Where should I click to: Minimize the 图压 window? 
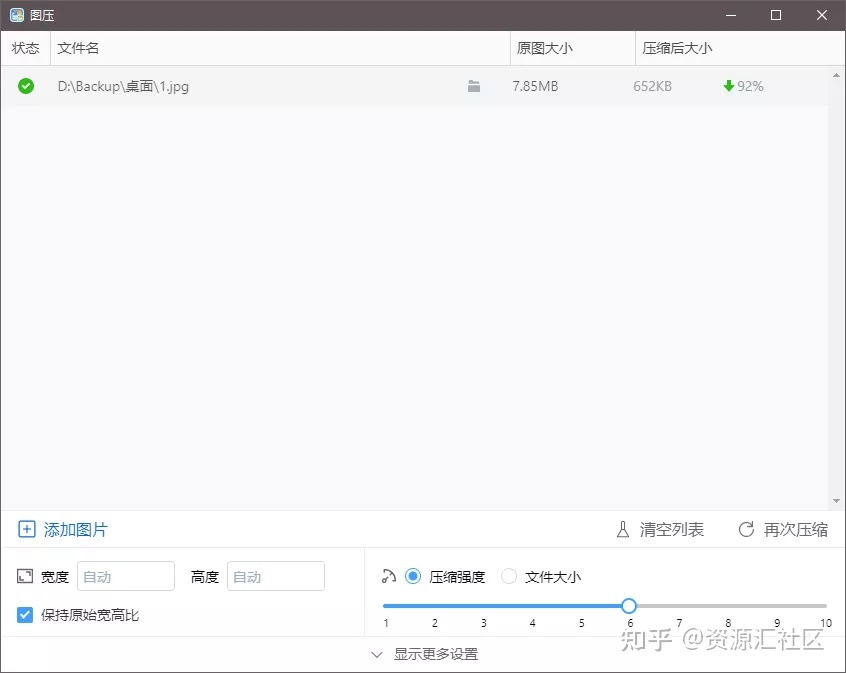pos(731,15)
